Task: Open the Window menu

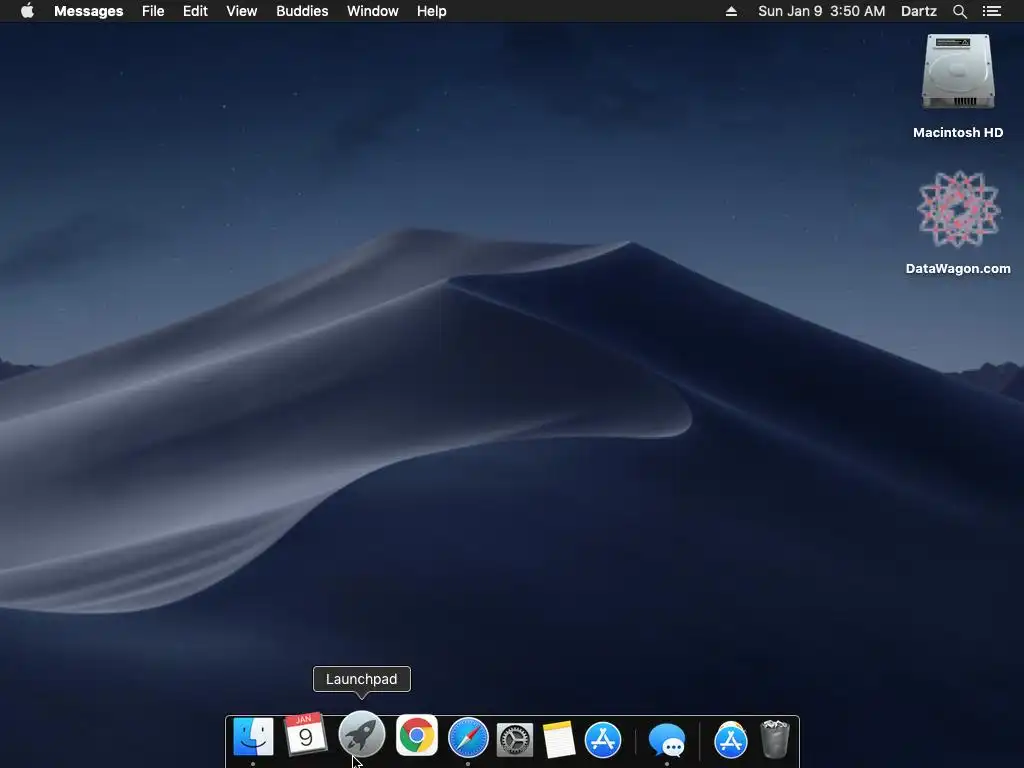Action: [x=373, y=11]
